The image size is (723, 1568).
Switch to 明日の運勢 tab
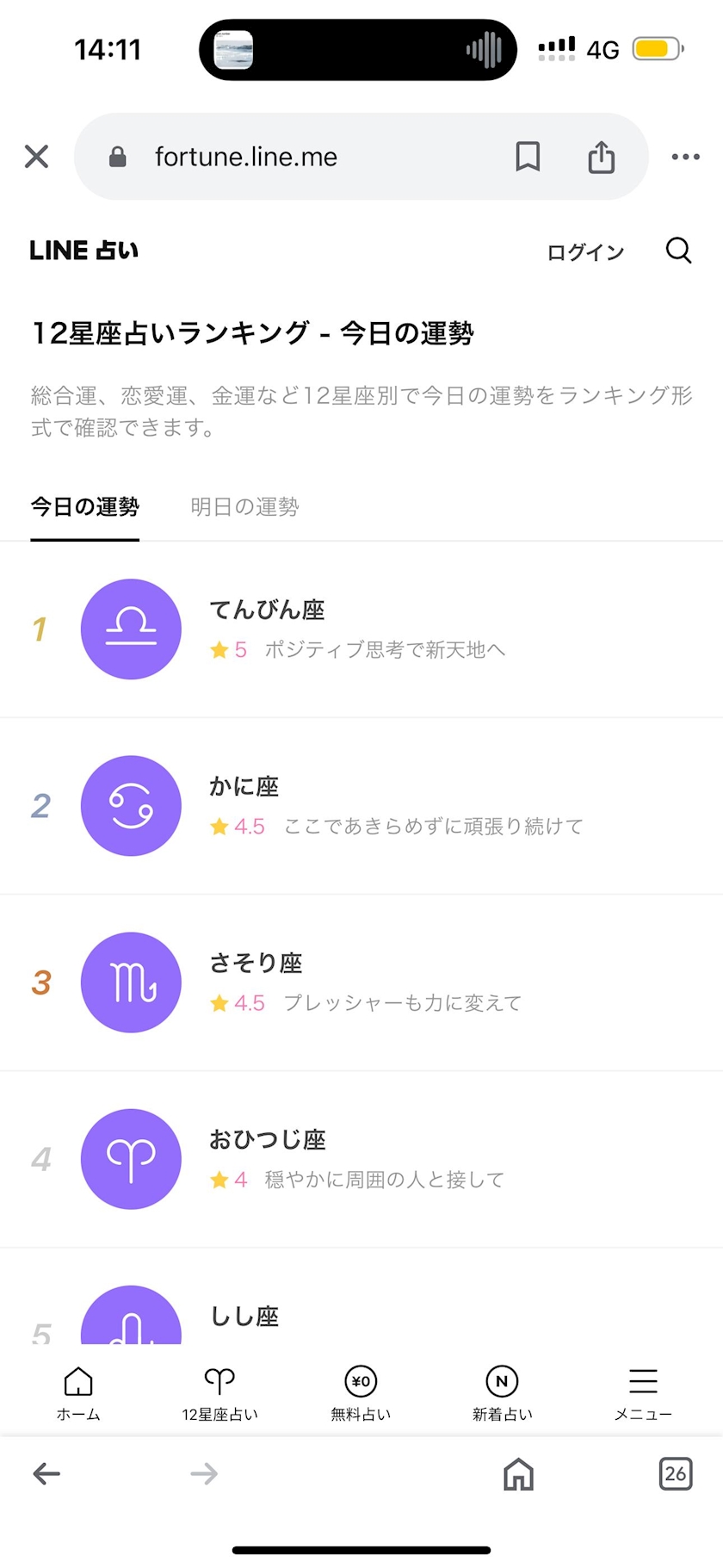coord(244,507)
